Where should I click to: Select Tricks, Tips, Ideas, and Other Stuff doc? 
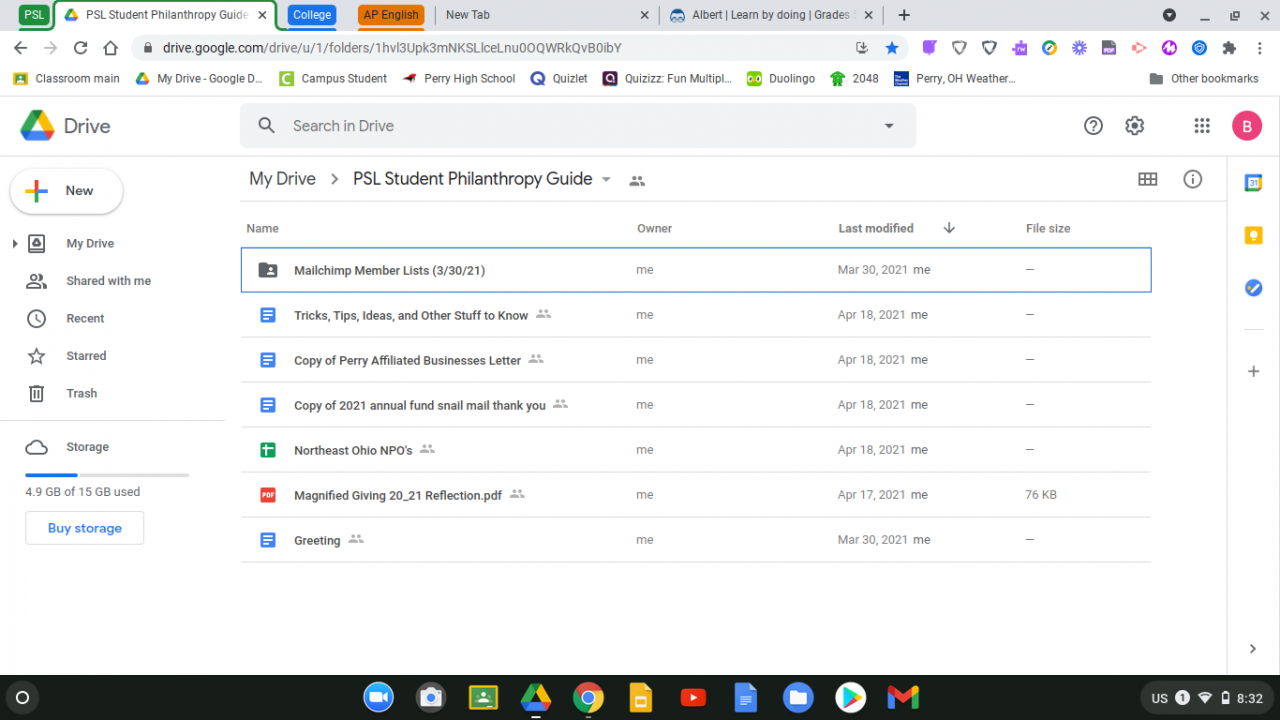pyautogui.click(x=696, y=315)
